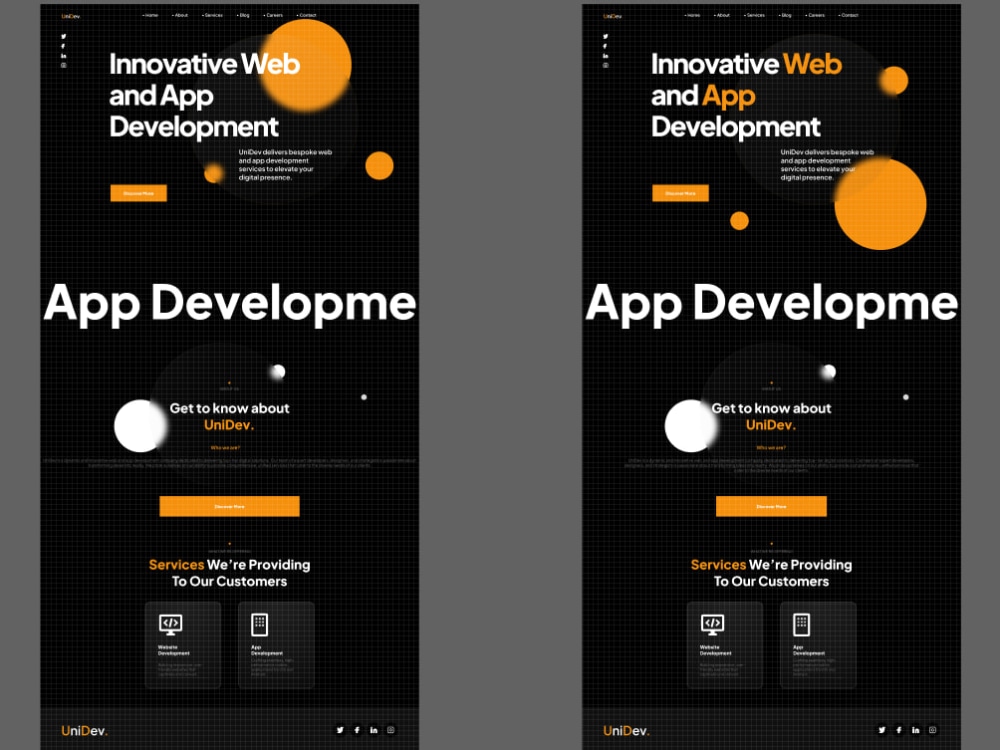The image size is (1000, 750).
Task: Click the 'Who we are?' text in left mockup
Action: tap(225, 448)
